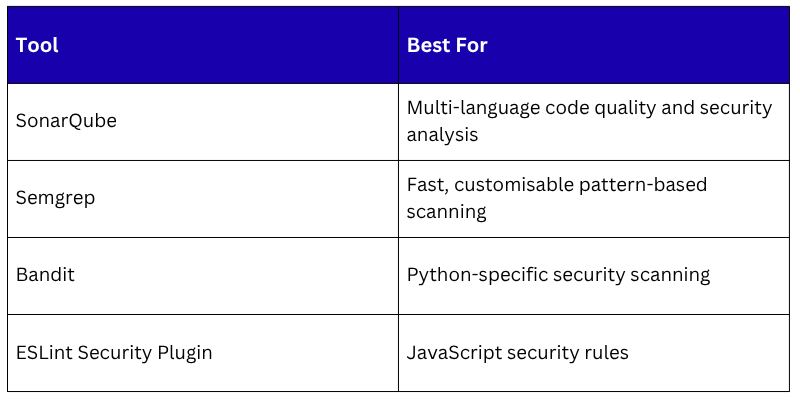Select the SonarQube cell
Screen dimensions: 800x400
[66, 121]
